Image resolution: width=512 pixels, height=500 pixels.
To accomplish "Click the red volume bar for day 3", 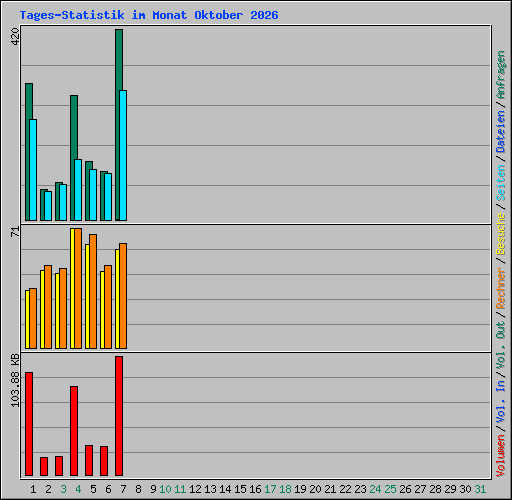I will coord(59,466).
